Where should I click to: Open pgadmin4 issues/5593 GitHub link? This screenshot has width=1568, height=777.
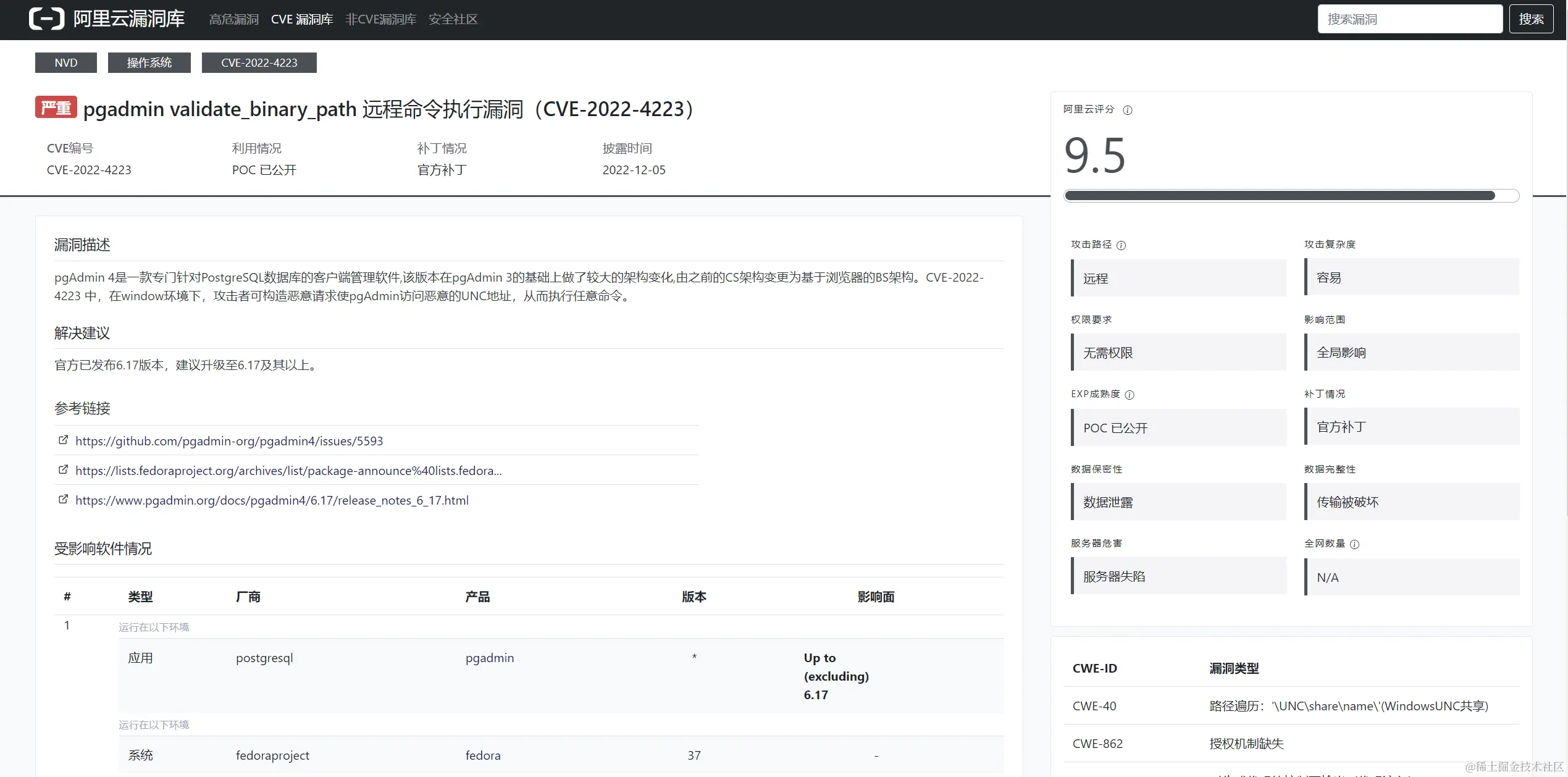[x=229, y=441]
